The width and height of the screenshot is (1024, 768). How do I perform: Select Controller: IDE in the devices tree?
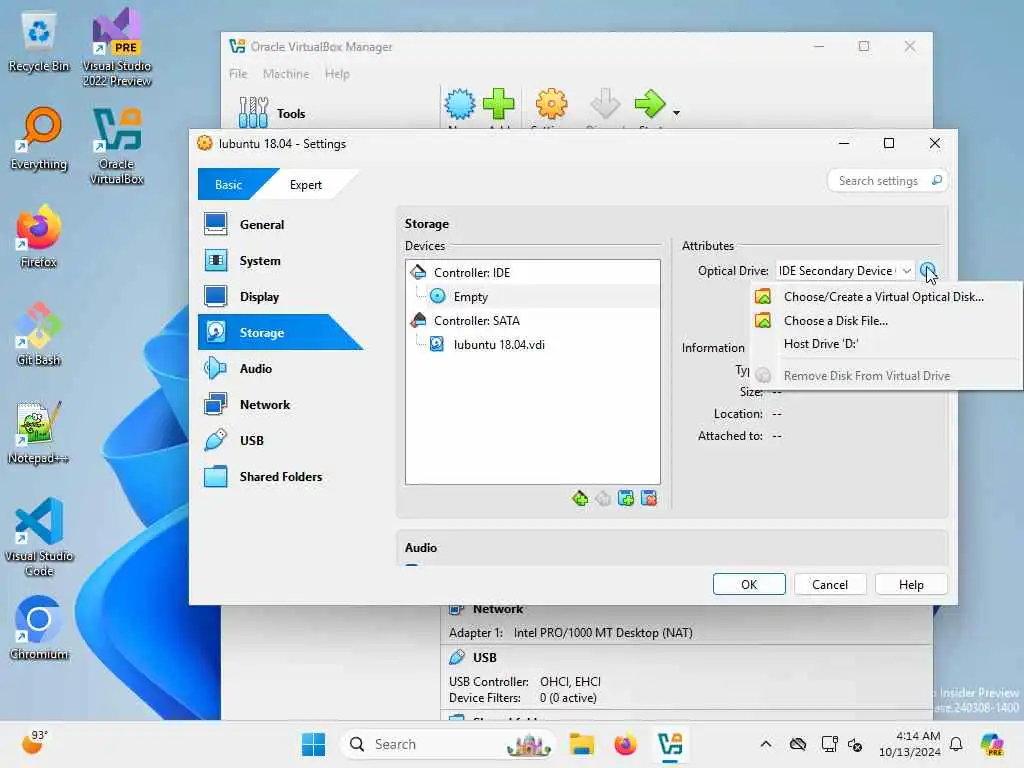point(533,272)
